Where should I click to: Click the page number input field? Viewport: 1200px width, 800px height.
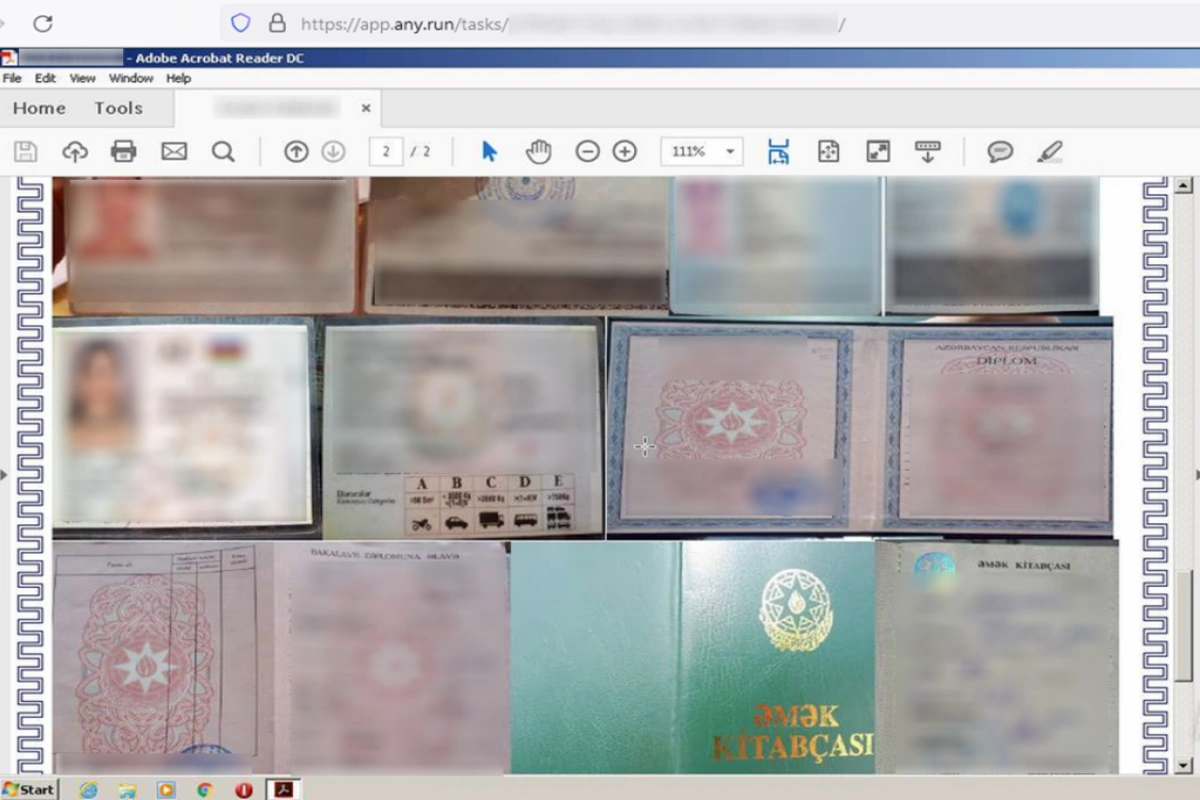click(x=385, y=152)
